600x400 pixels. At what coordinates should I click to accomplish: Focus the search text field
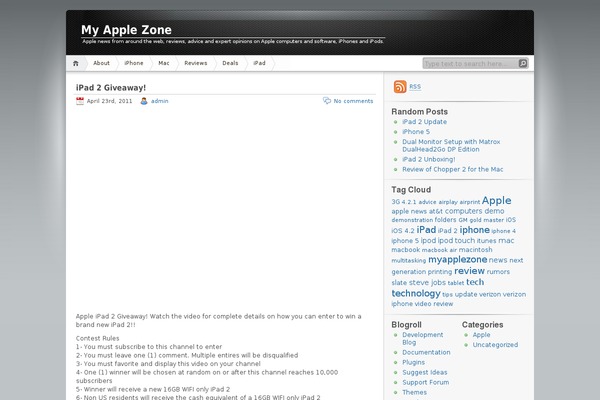(x=471, y=64)
